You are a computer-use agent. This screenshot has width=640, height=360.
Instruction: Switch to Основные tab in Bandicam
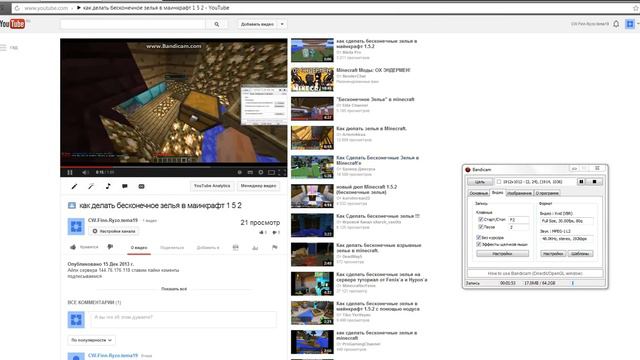pyautogui.click(x=478, y=193)
